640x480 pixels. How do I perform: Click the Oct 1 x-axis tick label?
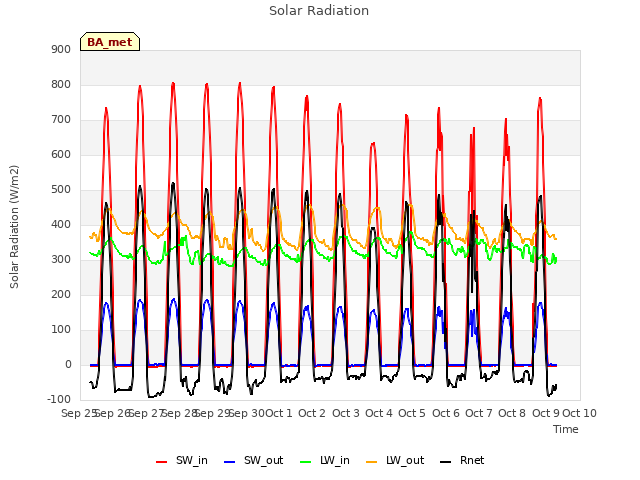point(279,413)
